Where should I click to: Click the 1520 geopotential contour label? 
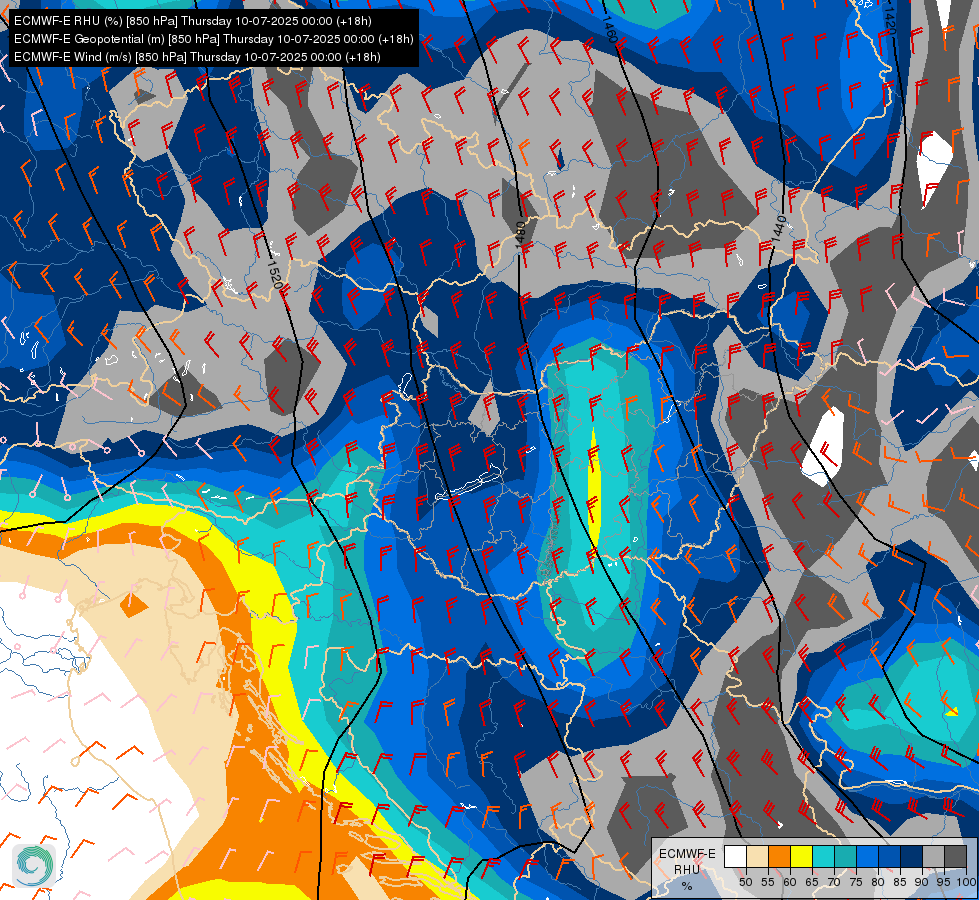coord(275,274)
